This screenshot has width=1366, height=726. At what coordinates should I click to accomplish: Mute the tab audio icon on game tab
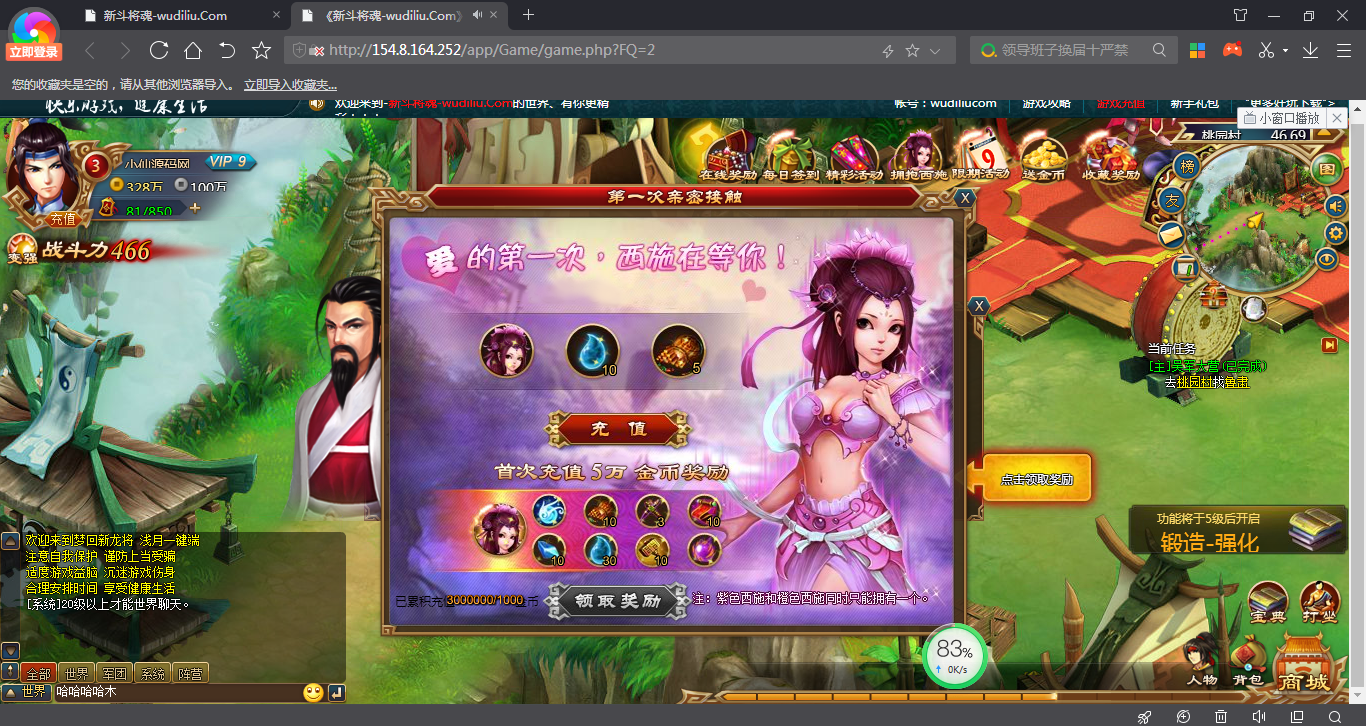(479, 15)
